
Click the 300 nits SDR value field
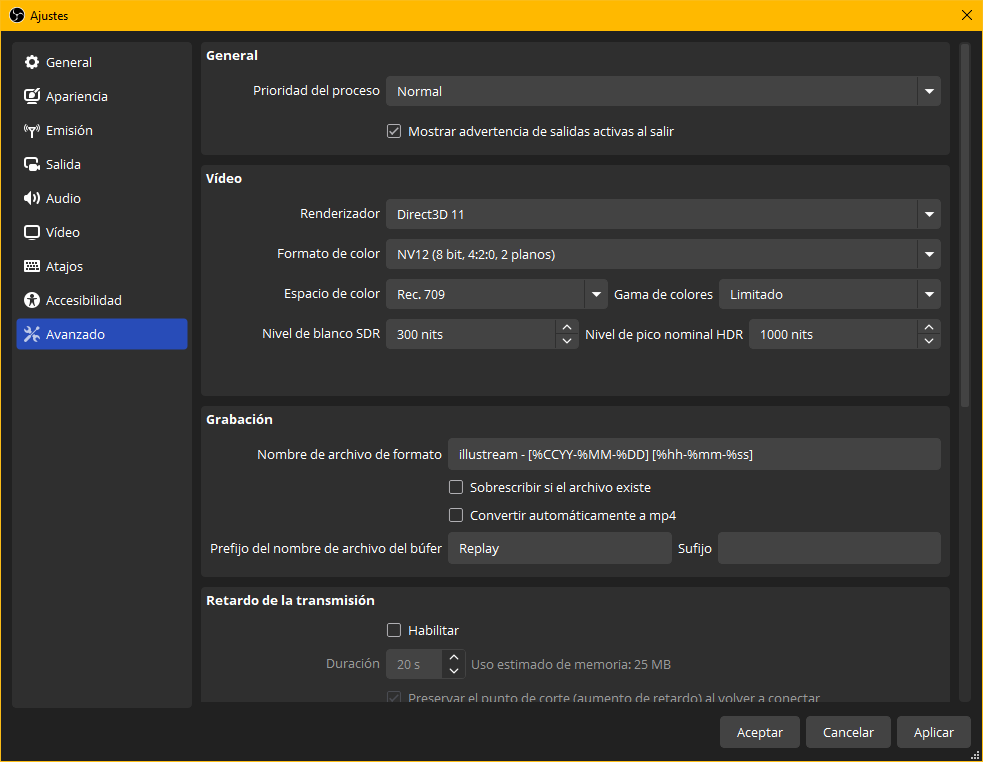[471, 334]
